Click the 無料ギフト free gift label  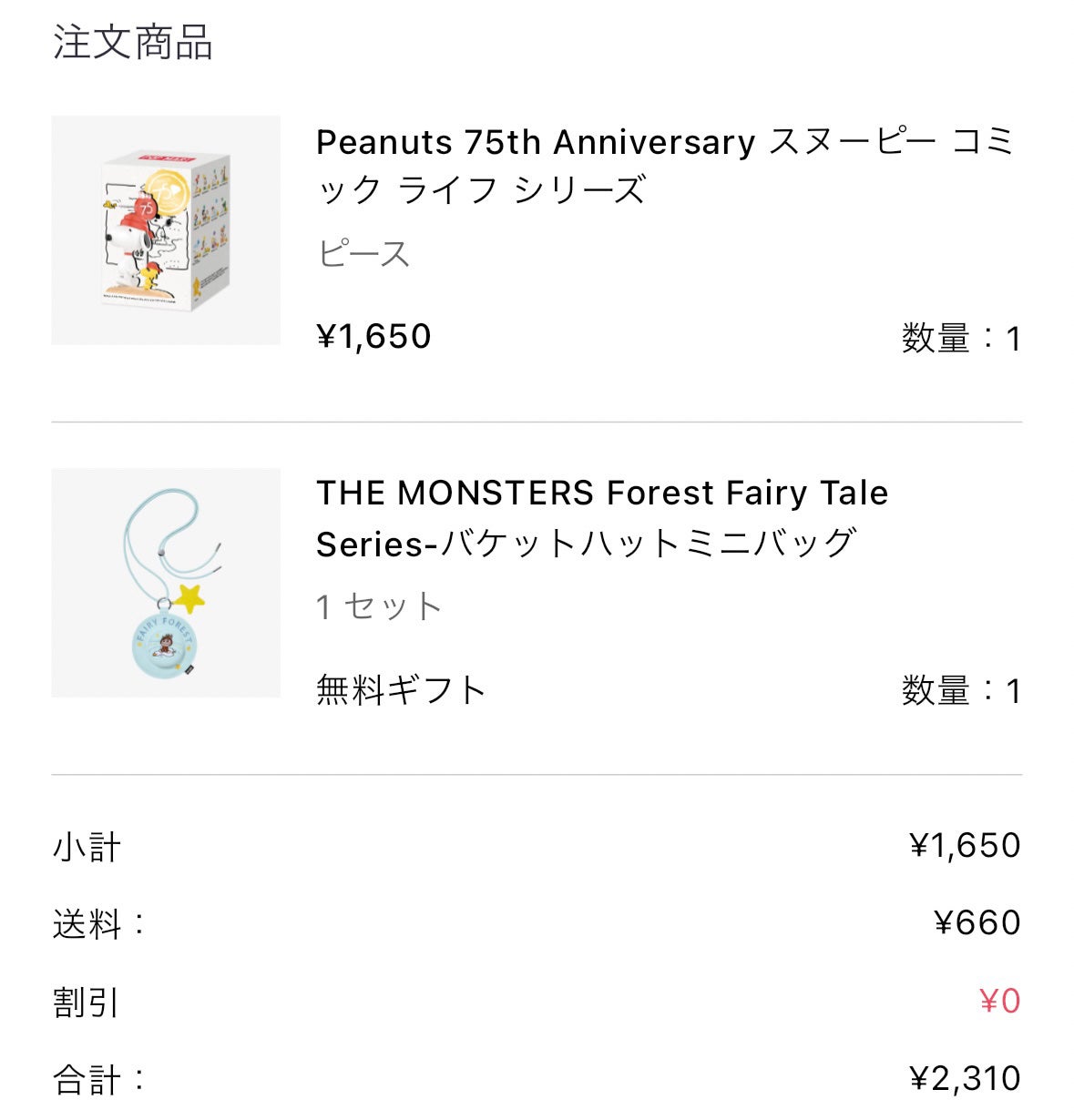coord(401,689)
